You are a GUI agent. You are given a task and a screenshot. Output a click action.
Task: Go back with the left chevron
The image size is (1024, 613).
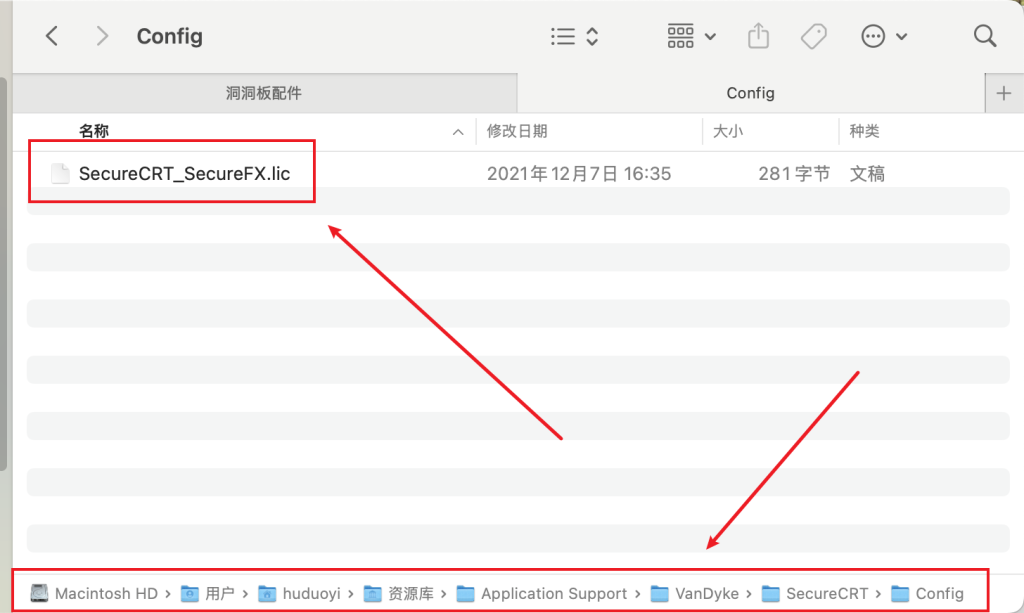(52, 36)
